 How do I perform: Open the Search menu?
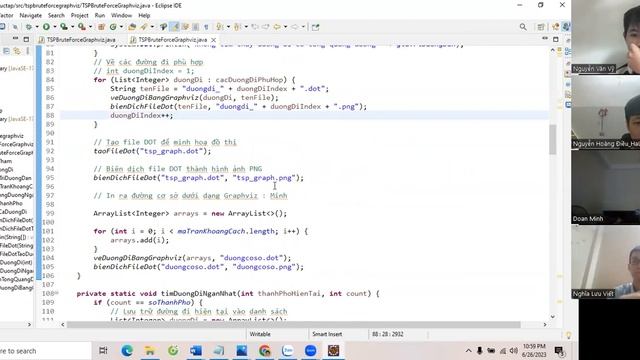[56, 16]
